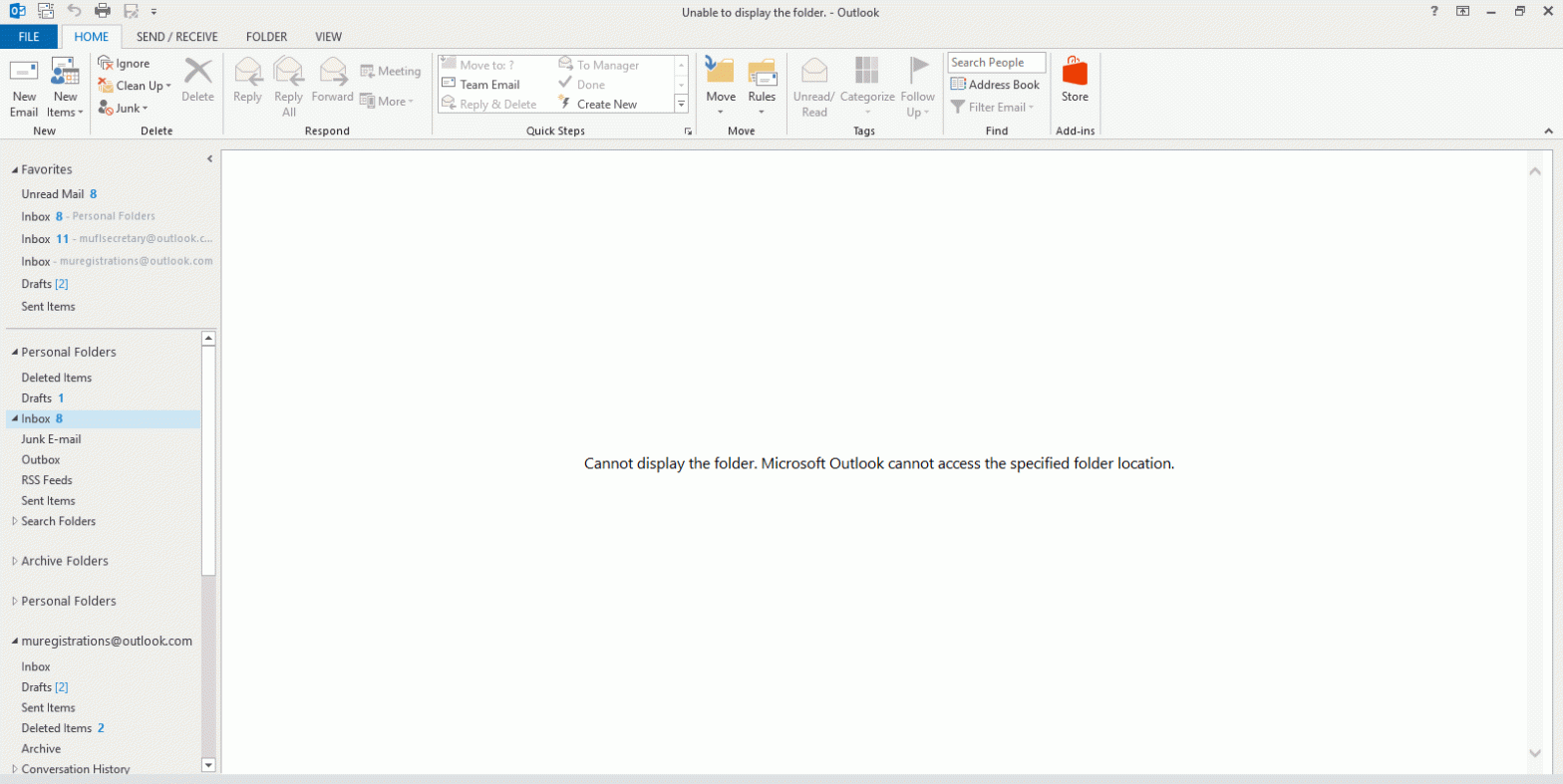
Task: Click the Undo icon in title bar
Action: coord(75,12)
